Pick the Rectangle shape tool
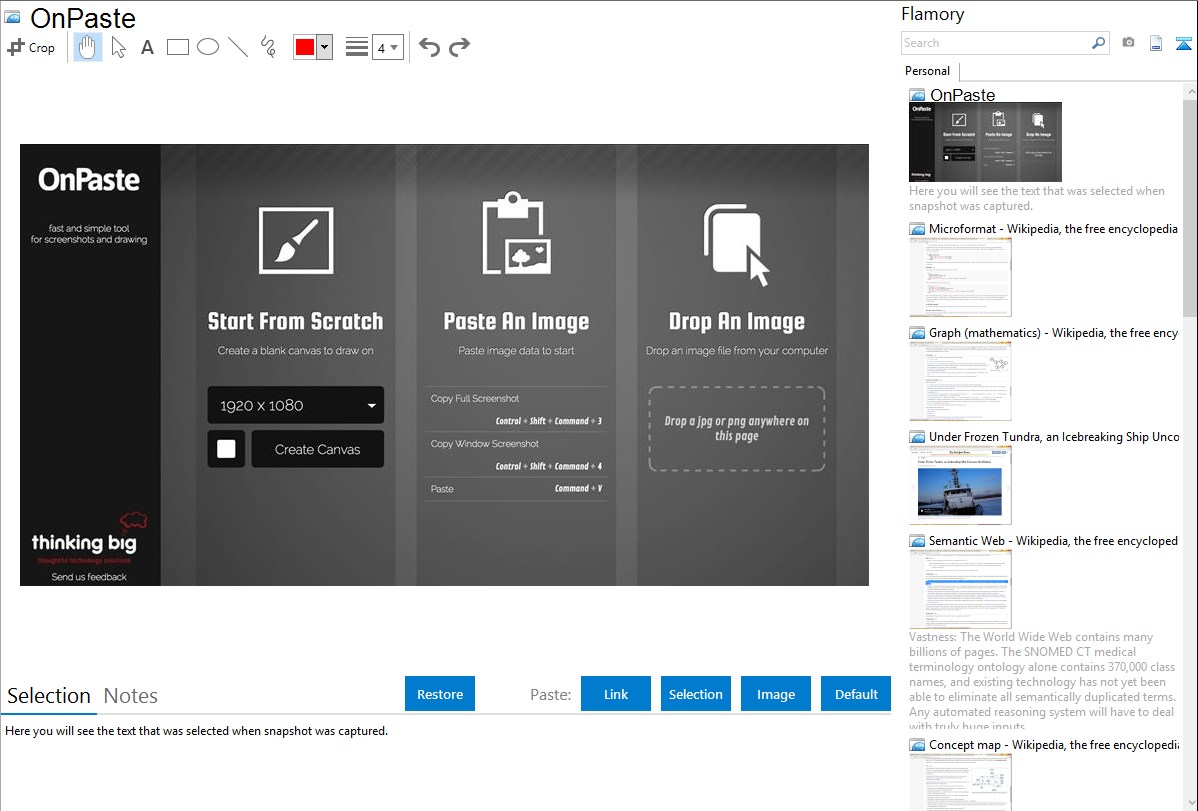The height and width of the screenshot is (811, 1198). 178,47
